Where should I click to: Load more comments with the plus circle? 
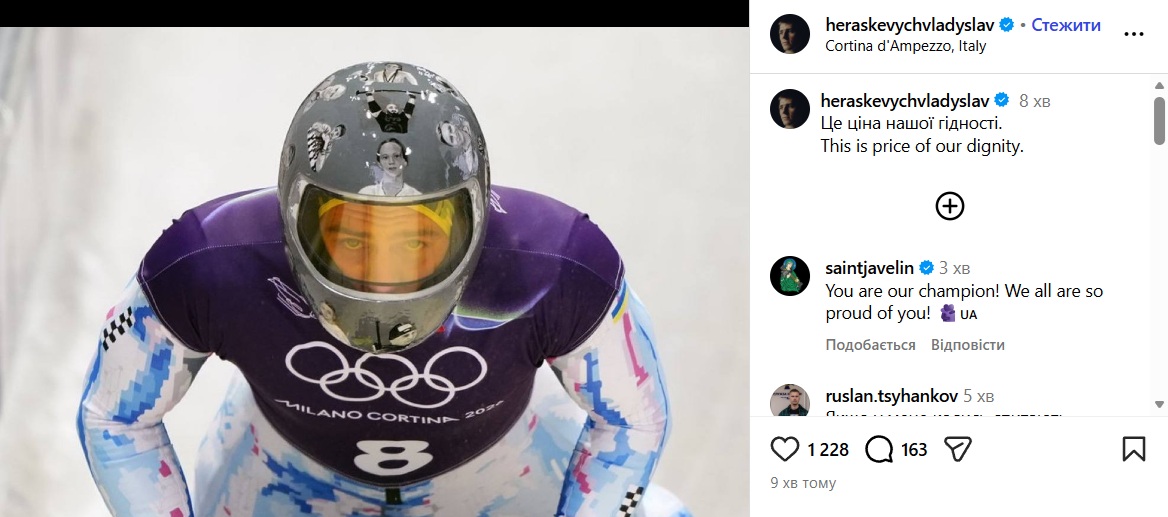949,206
